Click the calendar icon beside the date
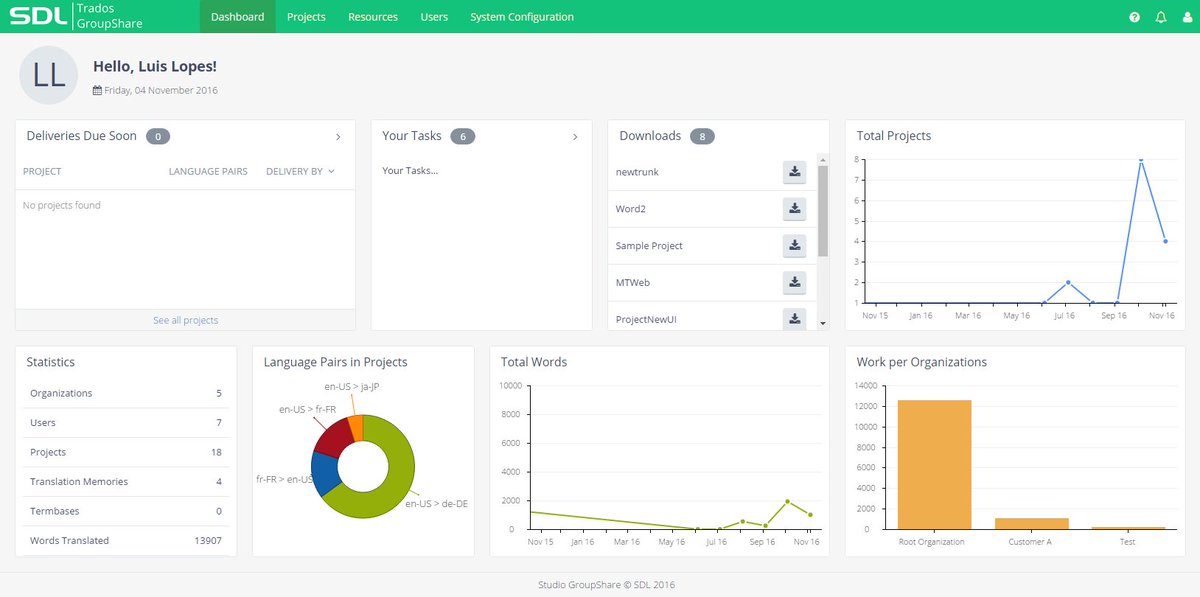The image size is (1200, 597). pyautogui.click(x=97, y=89)
